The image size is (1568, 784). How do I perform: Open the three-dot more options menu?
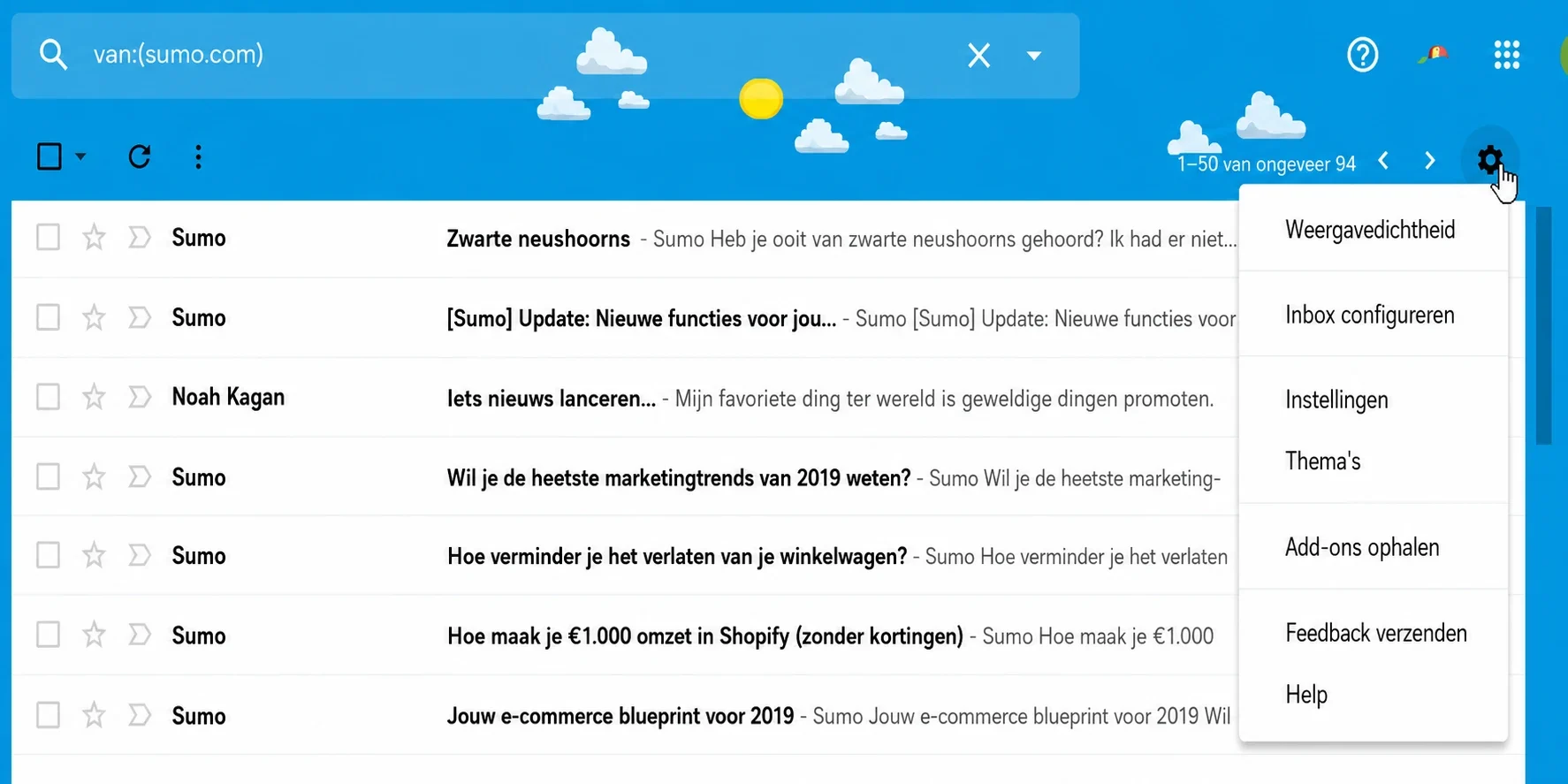coord(198,156)
